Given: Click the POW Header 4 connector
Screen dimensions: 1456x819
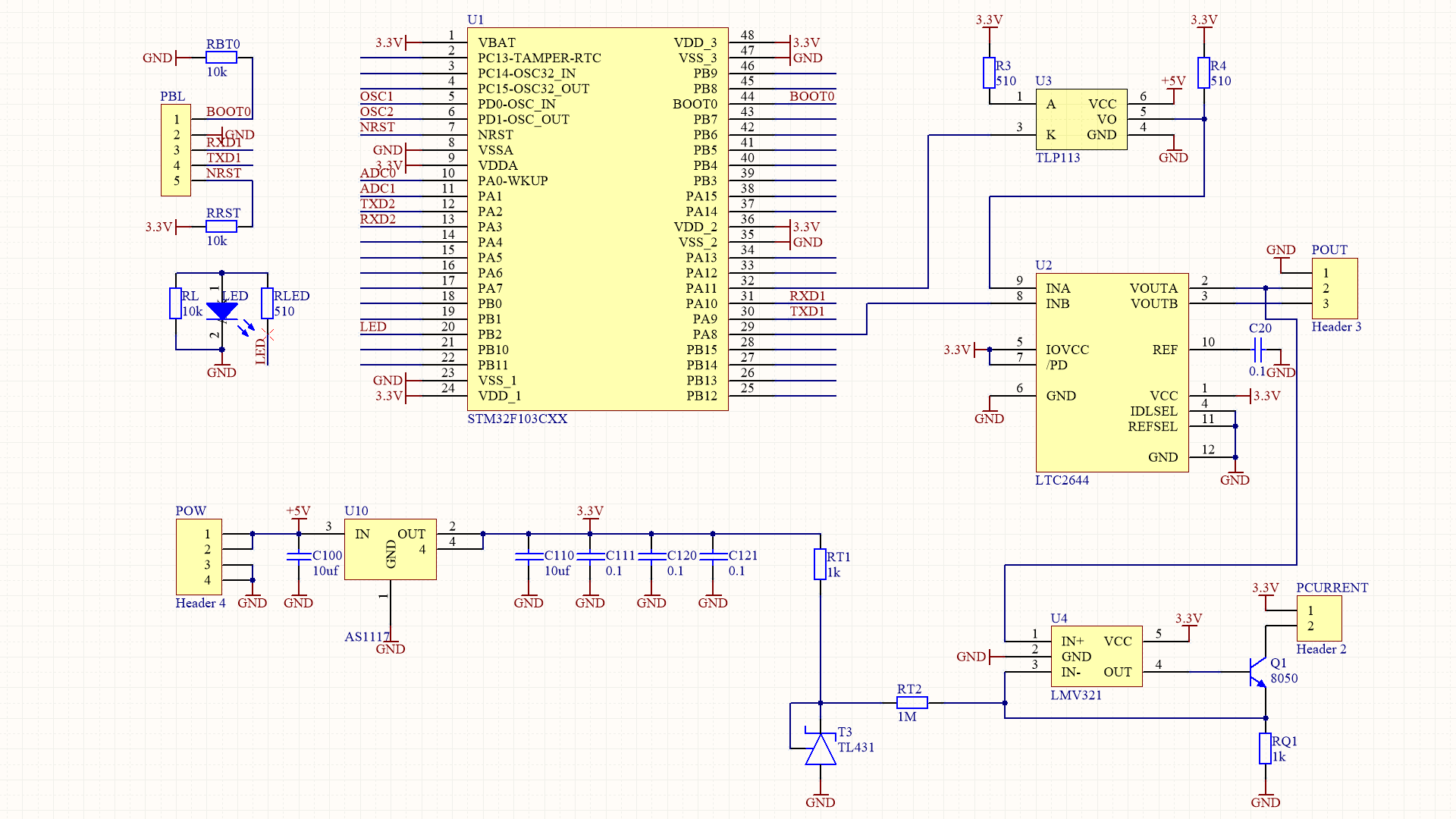Looking at the screenshot, I should 199,557.
